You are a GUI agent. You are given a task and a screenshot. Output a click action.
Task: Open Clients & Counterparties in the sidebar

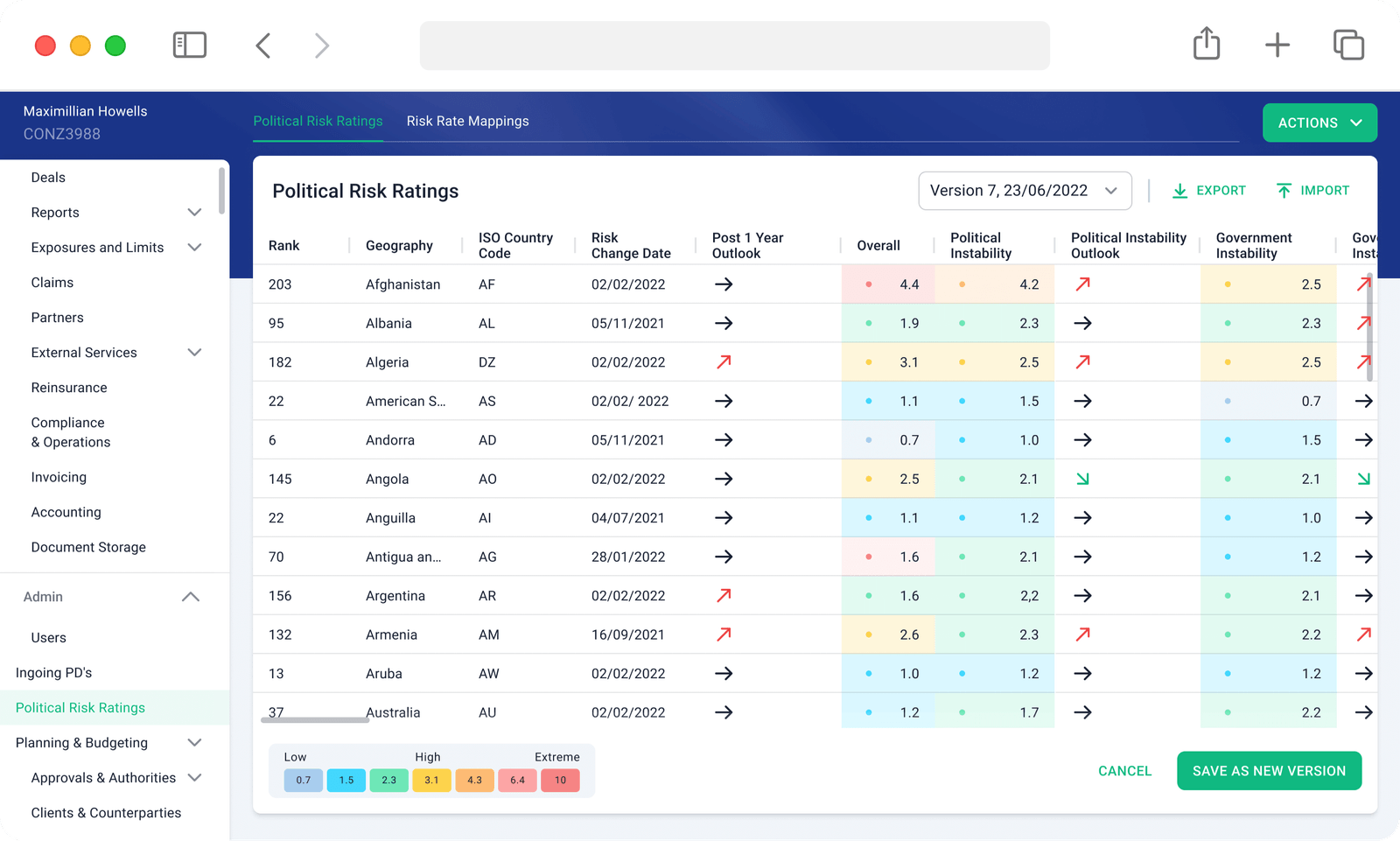[106, 813]
